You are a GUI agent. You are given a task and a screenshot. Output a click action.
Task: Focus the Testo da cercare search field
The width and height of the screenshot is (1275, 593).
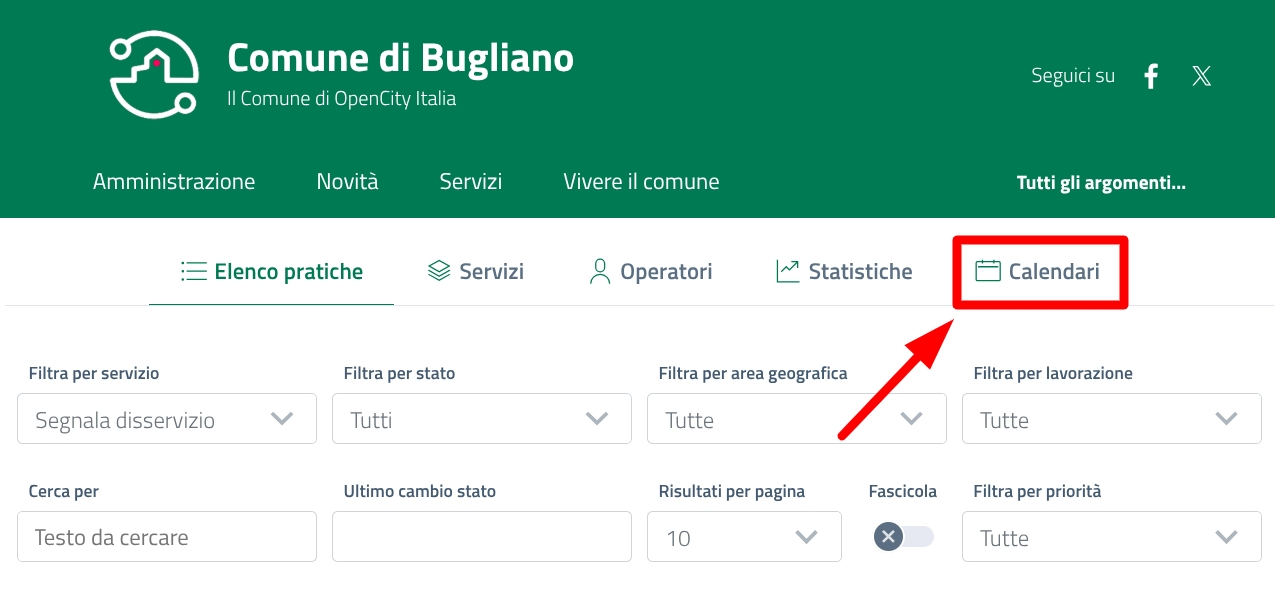(167, 537)
